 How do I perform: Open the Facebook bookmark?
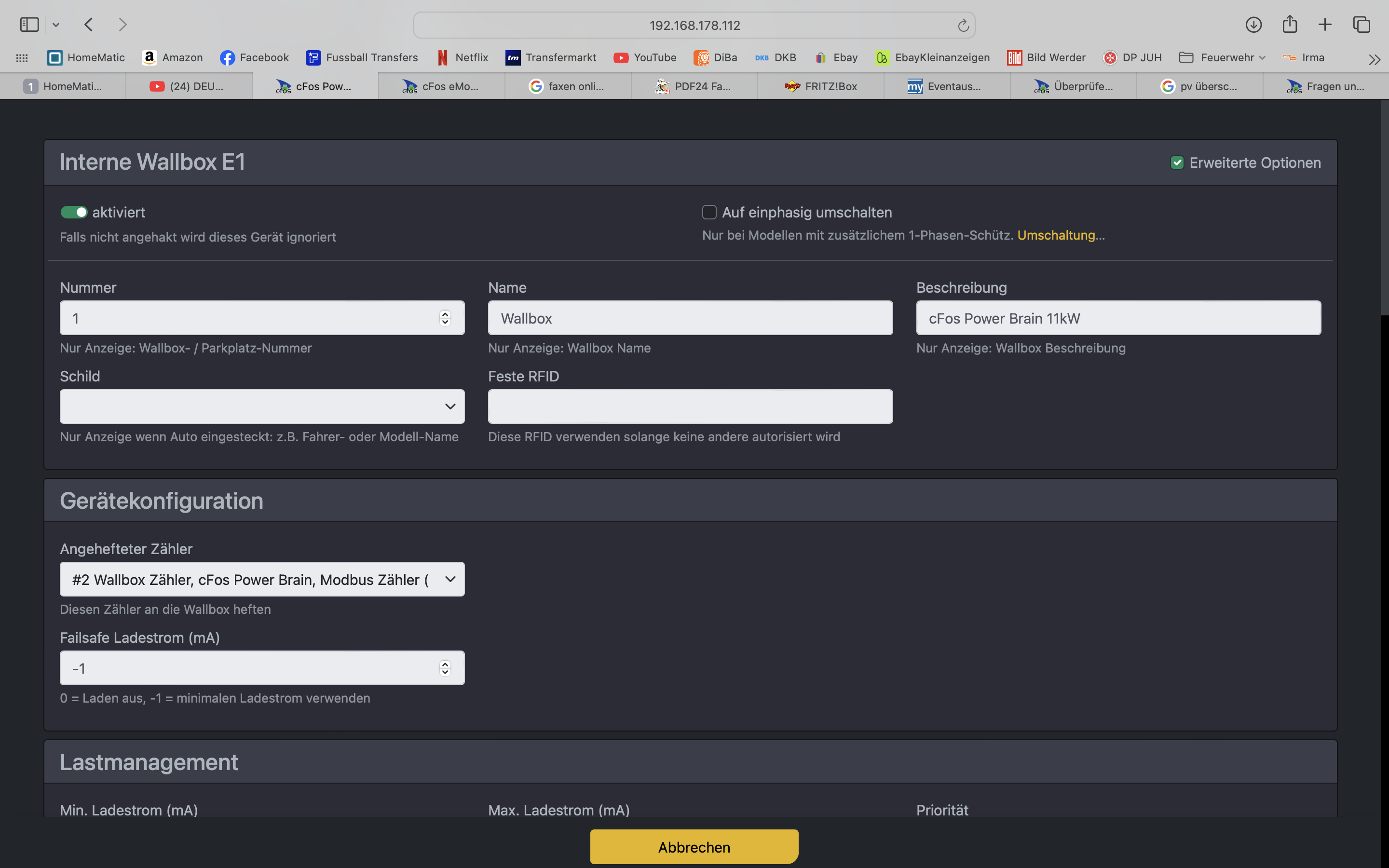coord(254,57)
